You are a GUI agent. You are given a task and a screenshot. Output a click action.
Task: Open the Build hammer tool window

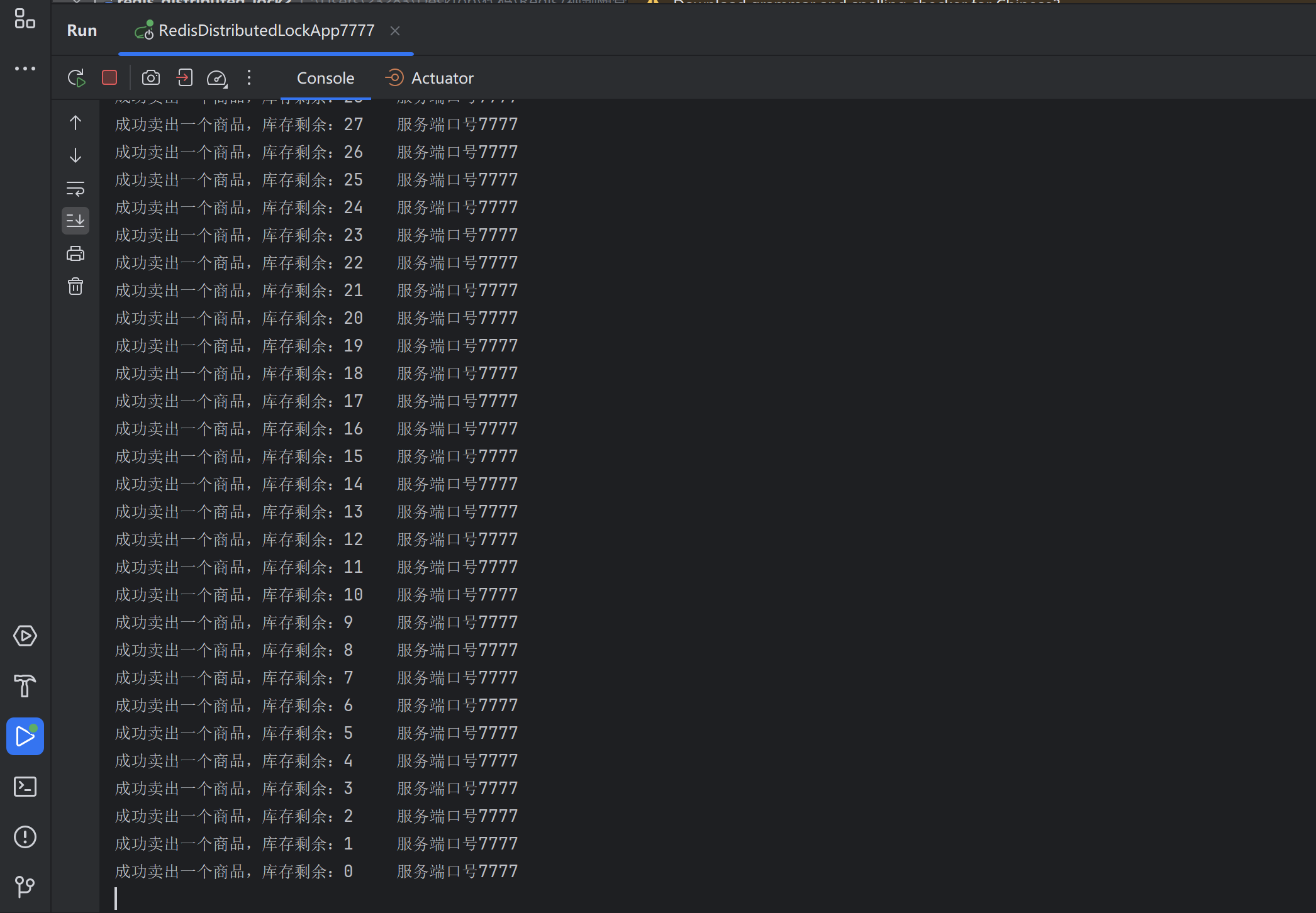(x=25, y=686)
